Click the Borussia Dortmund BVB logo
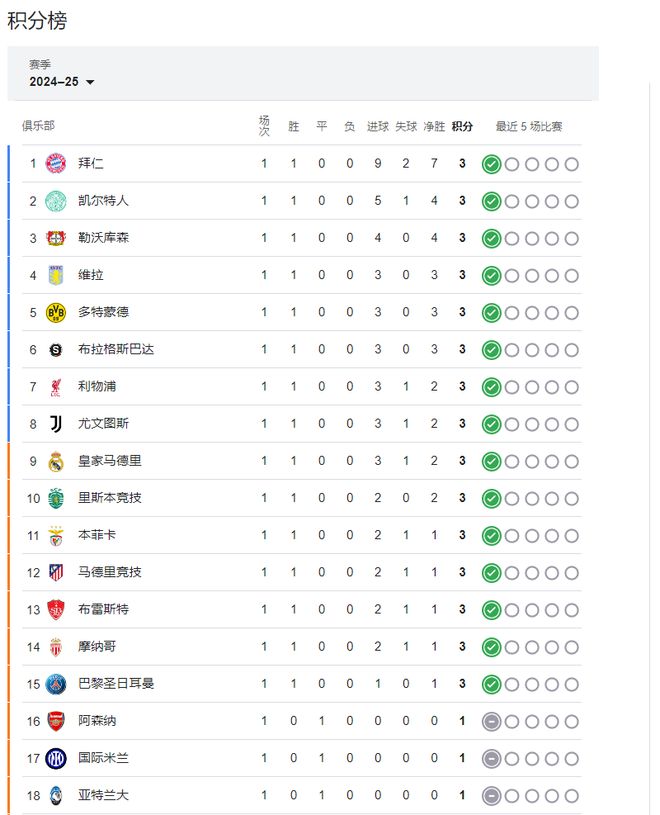Screen dimensions: 660x815 pyautogui.click(x=56, y=312)
